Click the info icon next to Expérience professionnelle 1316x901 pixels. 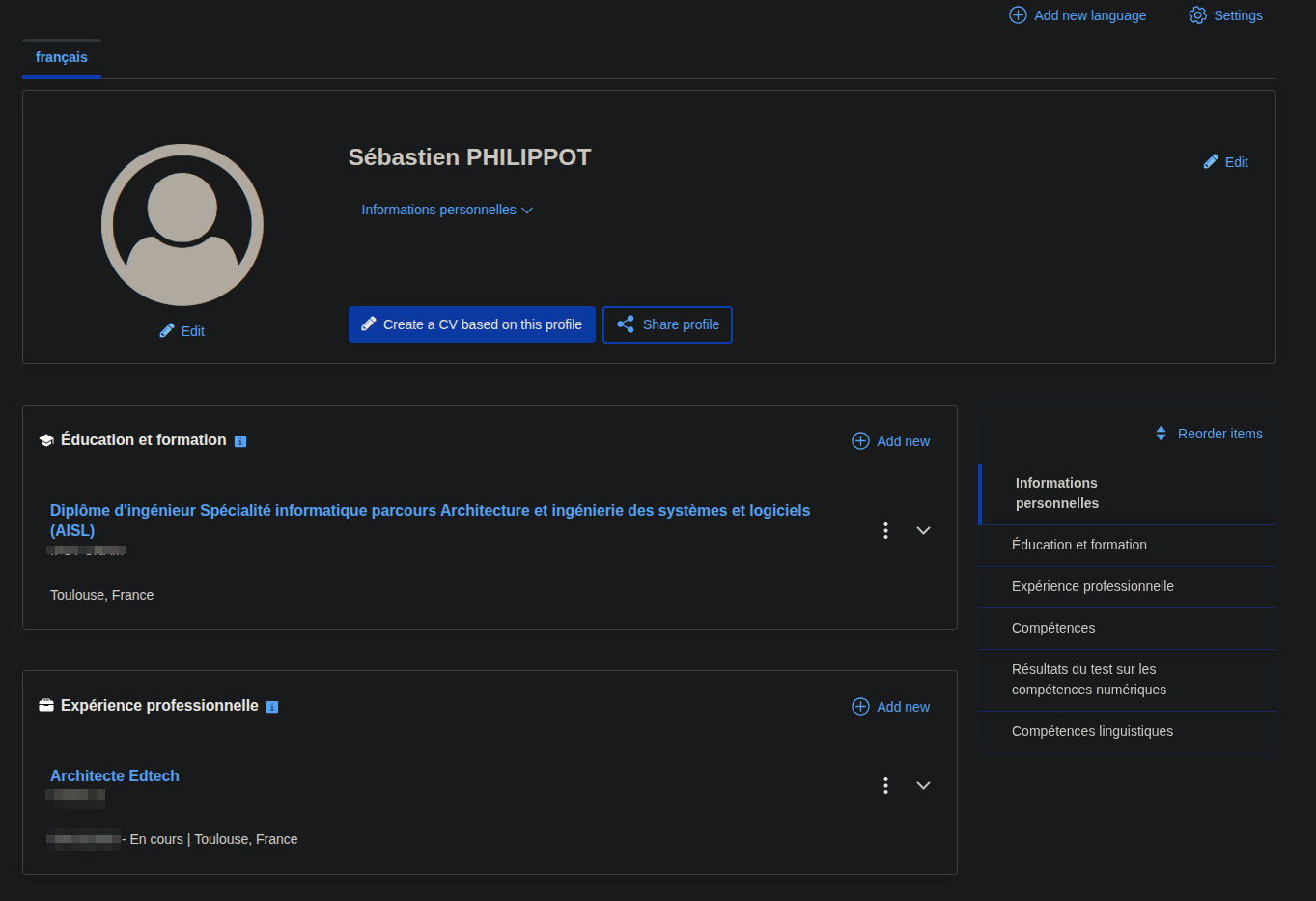tap(272, 707)
